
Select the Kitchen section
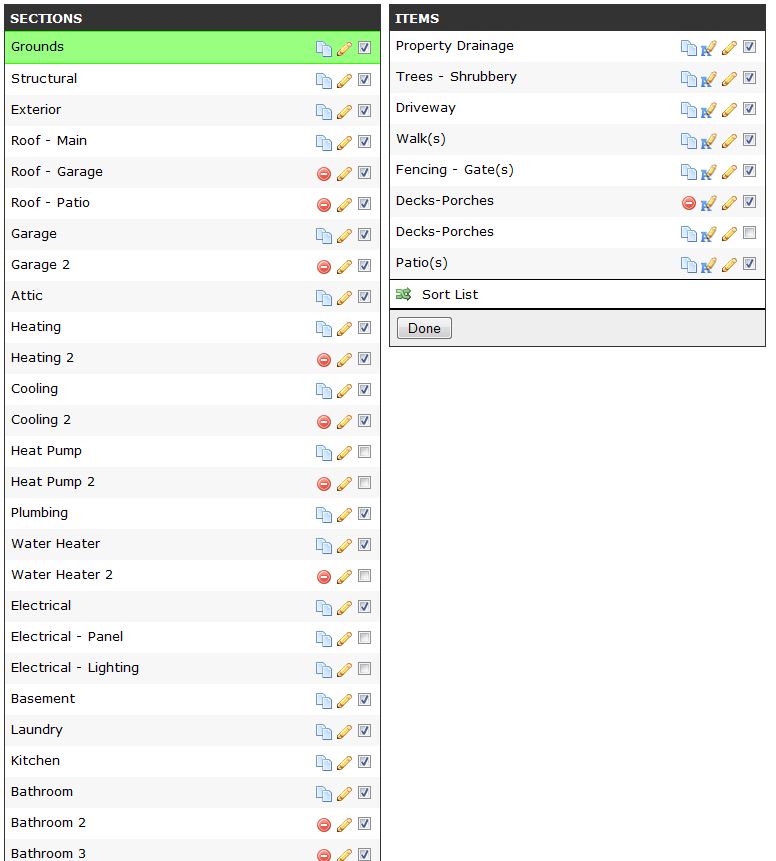(x=35, y=761)
